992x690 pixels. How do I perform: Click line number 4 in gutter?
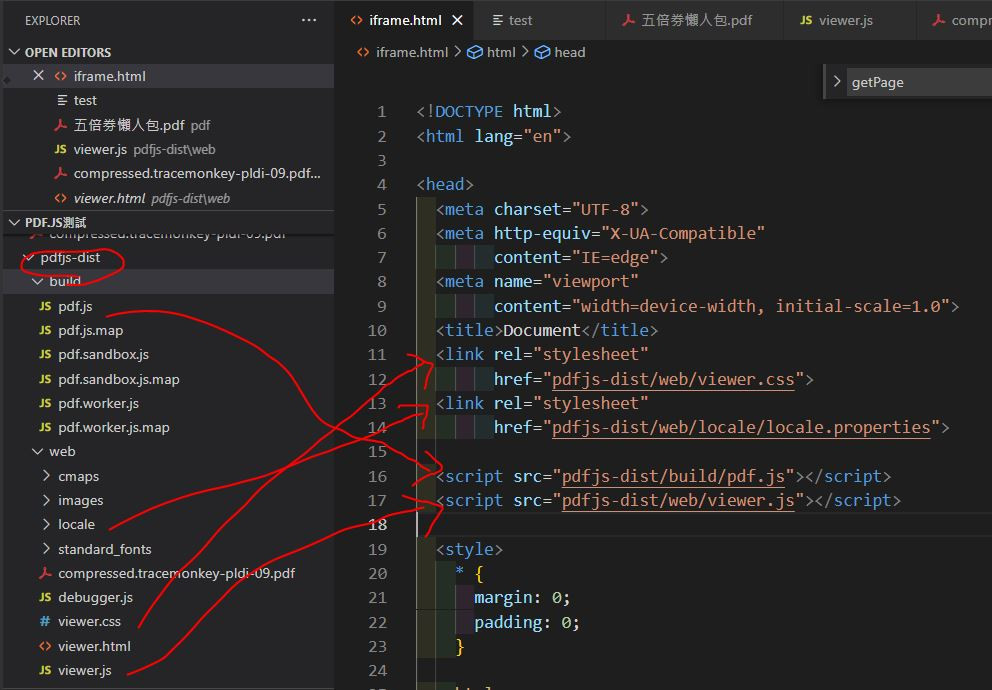click(381, 184)
